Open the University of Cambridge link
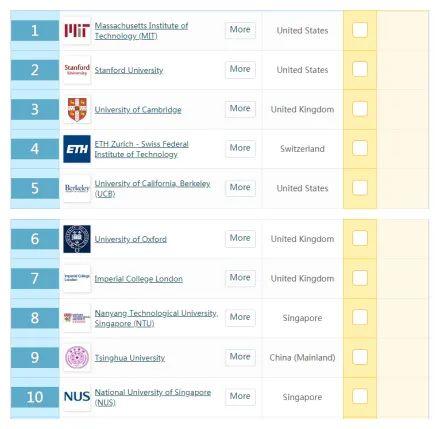The image size is (440, 429). 138,110
